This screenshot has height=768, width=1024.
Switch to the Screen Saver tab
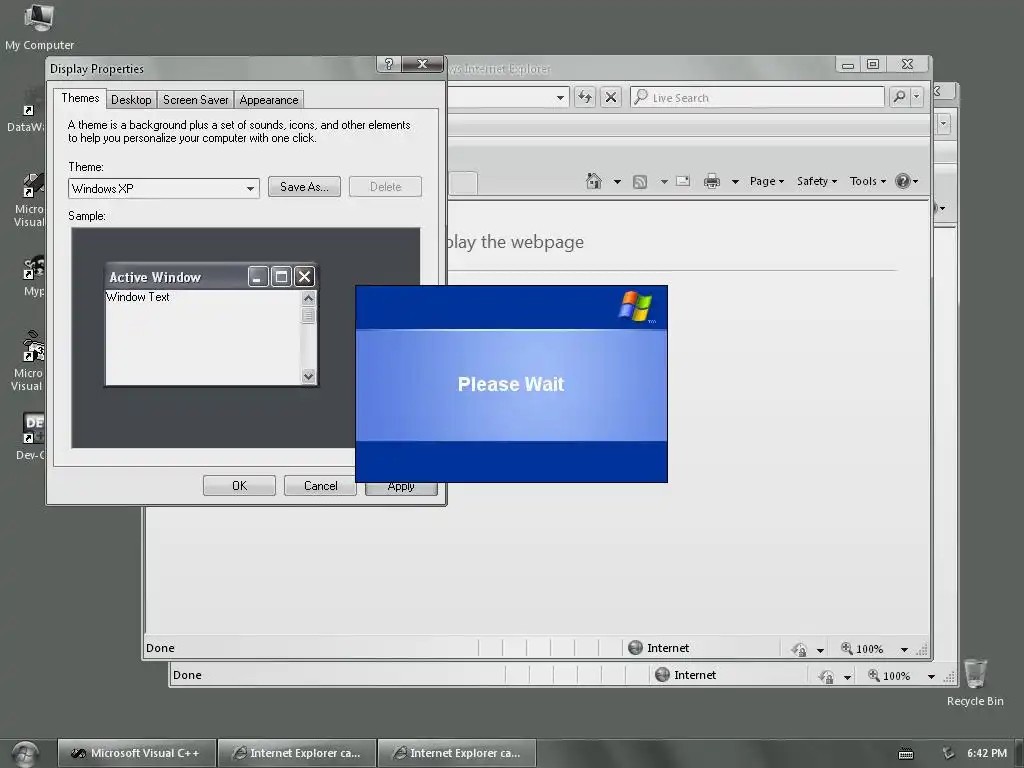point(195,99)
